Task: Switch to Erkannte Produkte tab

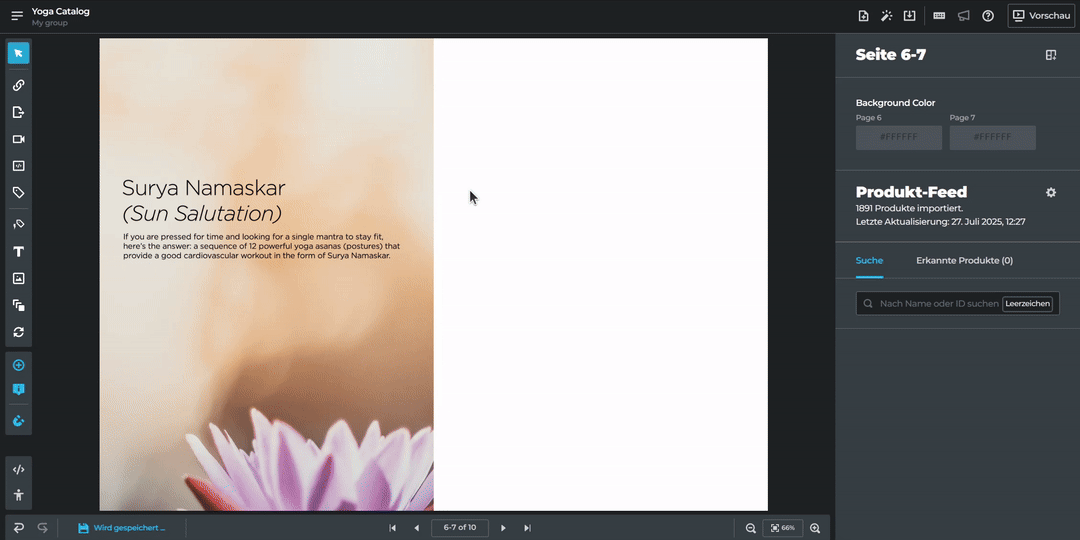Action: click(964, 261)
